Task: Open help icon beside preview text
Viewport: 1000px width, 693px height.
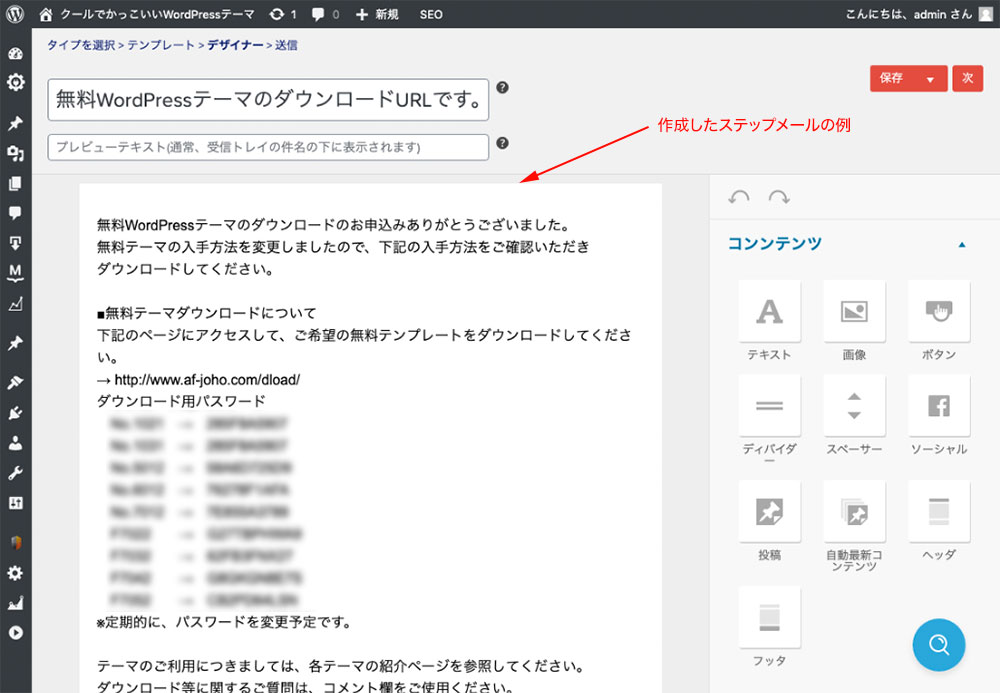Action: (x=503, y=143)
